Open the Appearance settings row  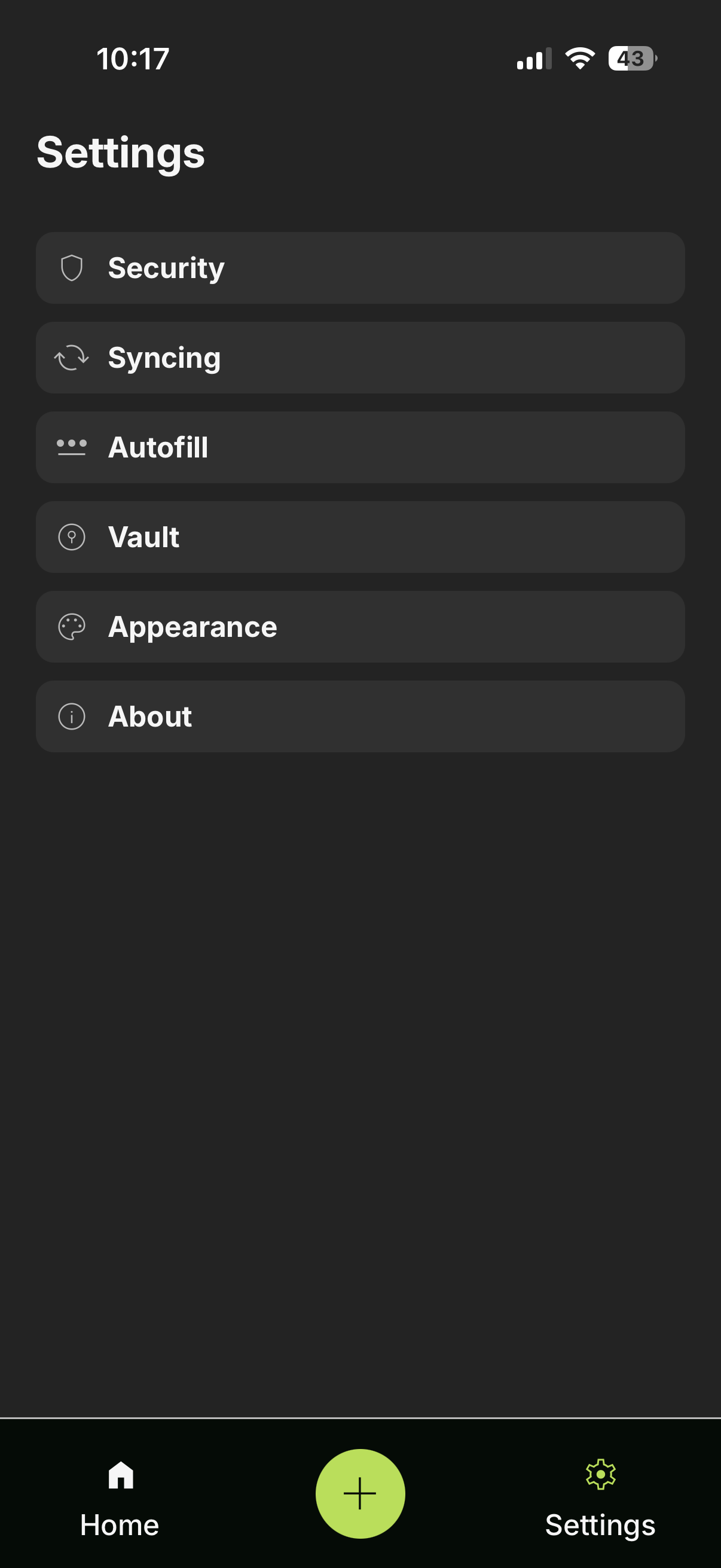360,626
